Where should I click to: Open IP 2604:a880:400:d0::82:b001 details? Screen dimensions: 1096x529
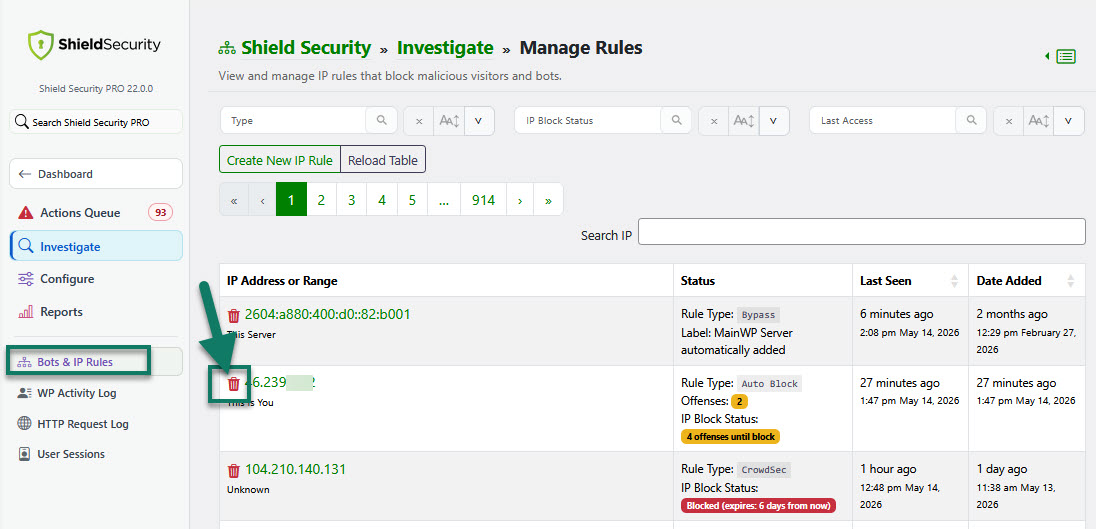(328, 314)
